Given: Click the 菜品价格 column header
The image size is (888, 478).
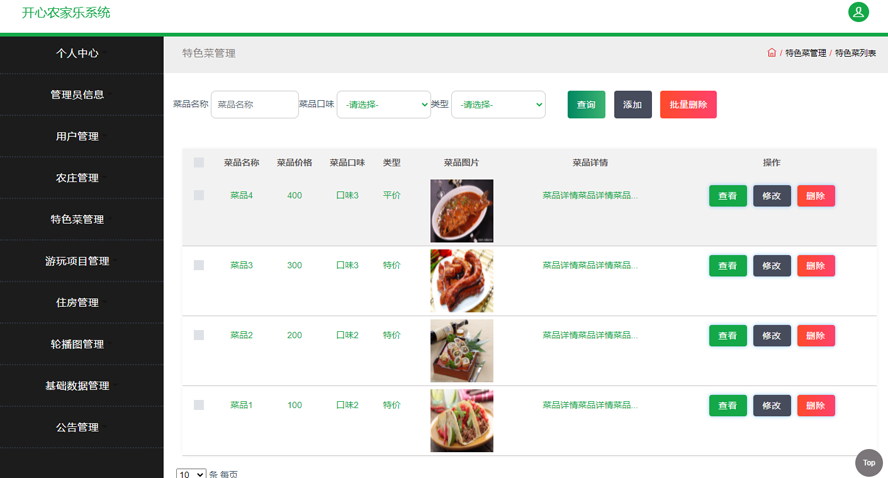Looking at the screenshot, I should [x=294, y=163].
